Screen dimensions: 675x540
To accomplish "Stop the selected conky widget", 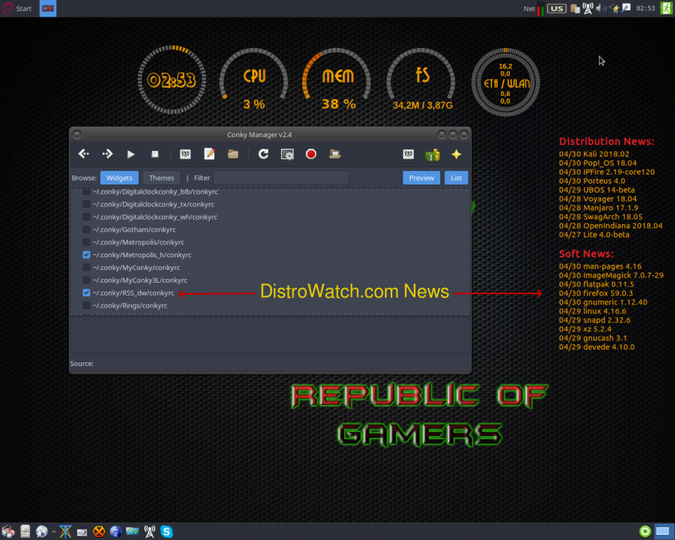I will point(155,154).
